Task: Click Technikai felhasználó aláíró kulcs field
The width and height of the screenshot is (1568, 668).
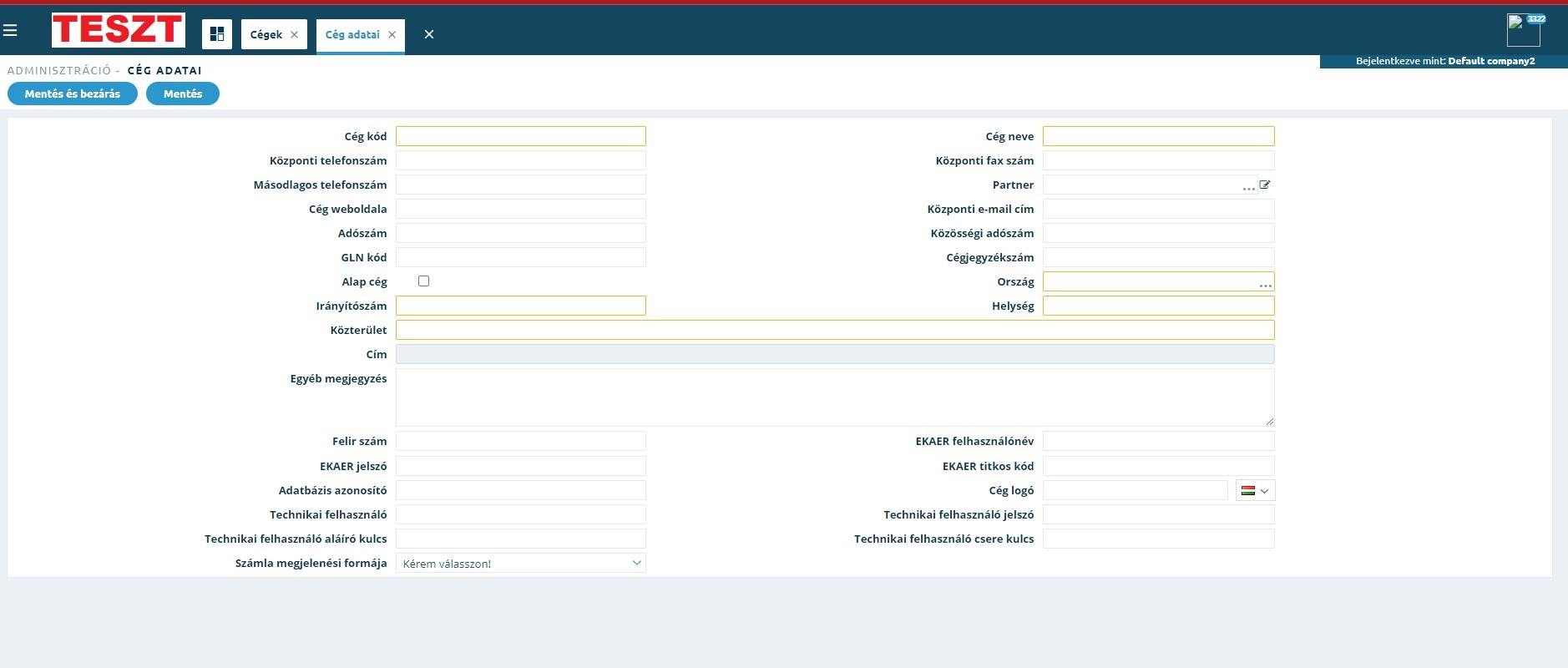Action: click(x=521, y=539)
